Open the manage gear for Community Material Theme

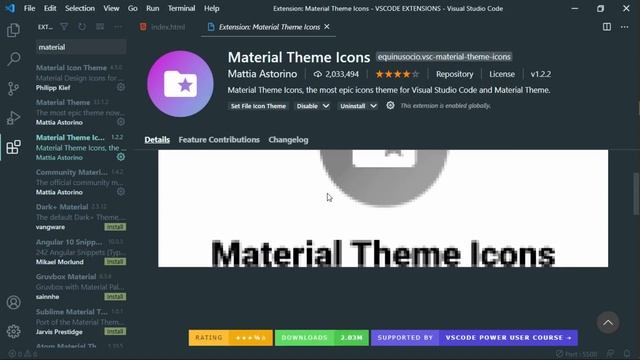point(121,191)
